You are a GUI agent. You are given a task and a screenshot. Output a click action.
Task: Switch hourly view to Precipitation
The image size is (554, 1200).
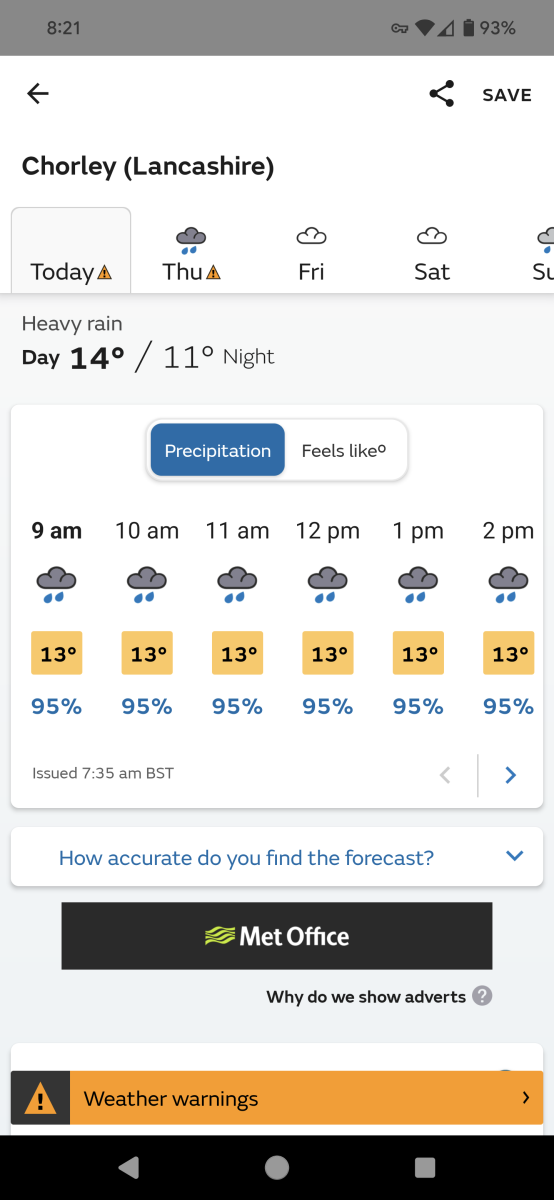[218, 450]
